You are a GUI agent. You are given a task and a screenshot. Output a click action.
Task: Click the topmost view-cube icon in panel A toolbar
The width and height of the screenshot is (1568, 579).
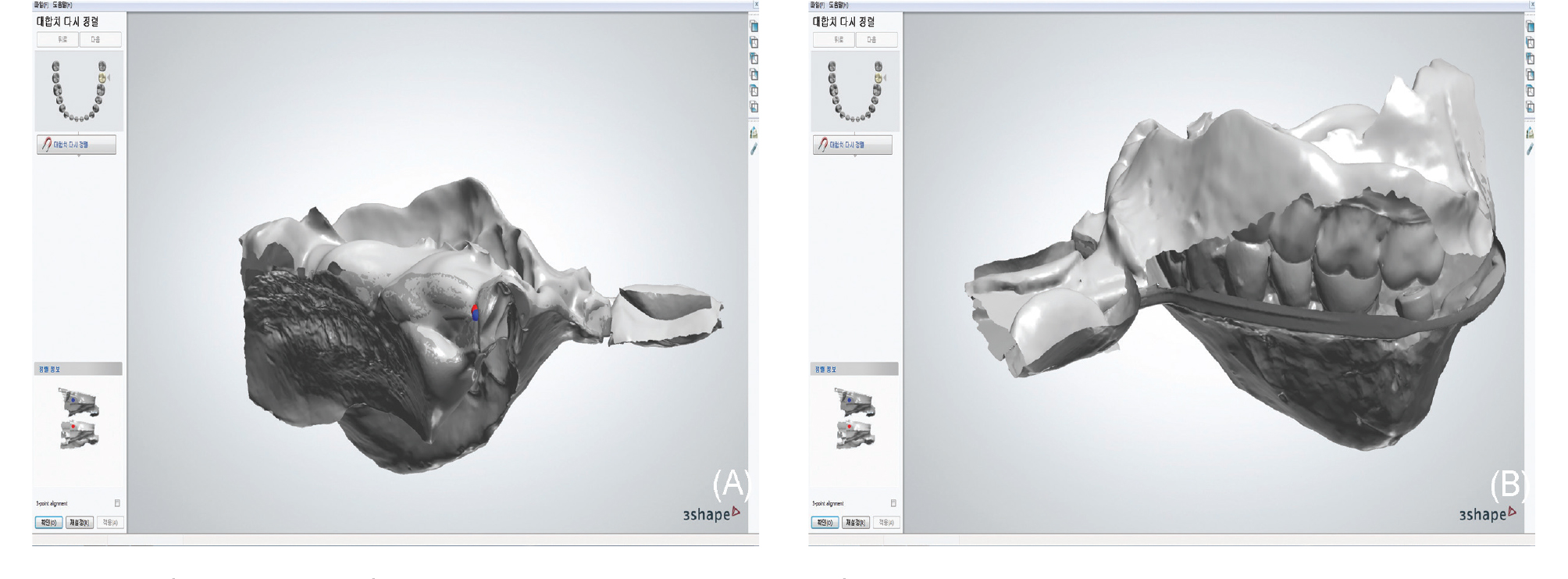tap(754, 26)
